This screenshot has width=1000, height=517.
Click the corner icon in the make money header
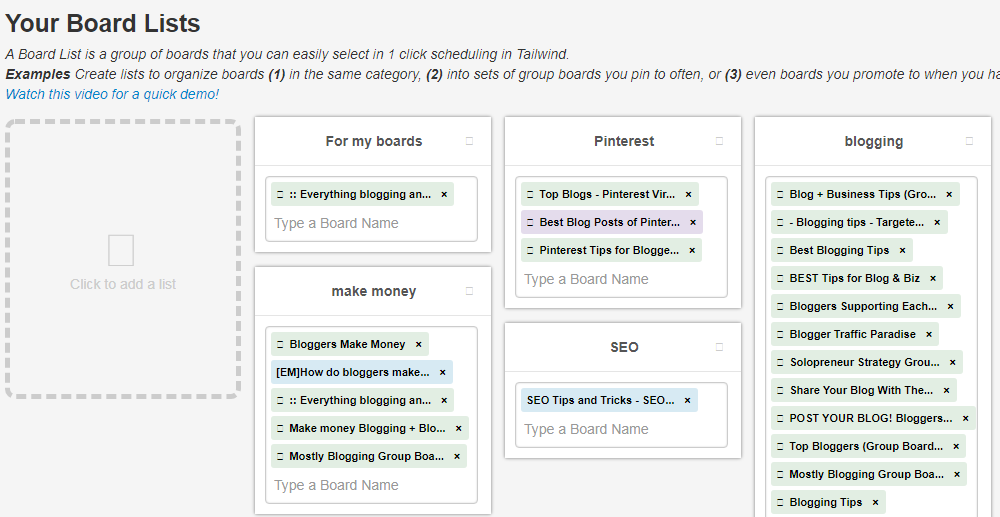(x=469, y=291)
